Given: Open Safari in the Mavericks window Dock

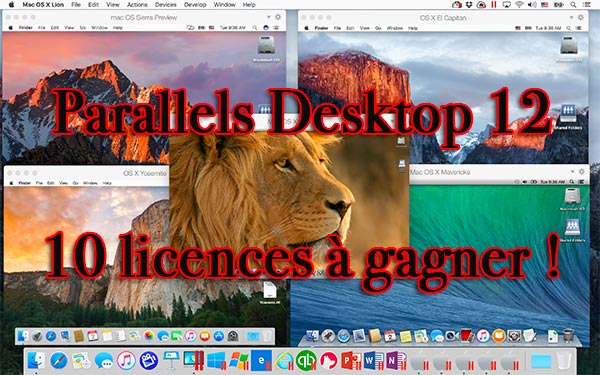Looking at the screenshot, I should click(x=344, y=336).
